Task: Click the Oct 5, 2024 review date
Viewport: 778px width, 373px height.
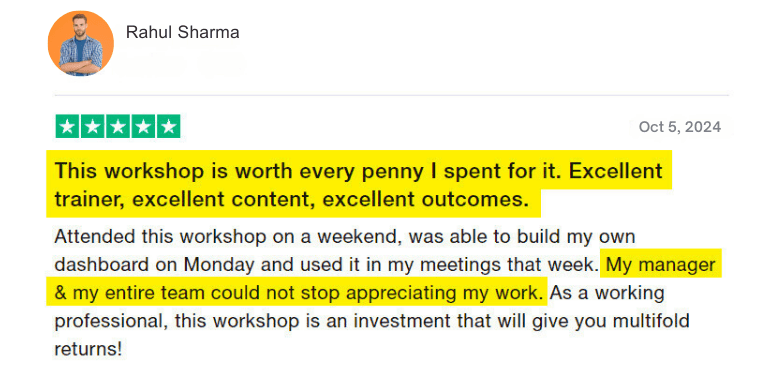Action: [680, 127]
